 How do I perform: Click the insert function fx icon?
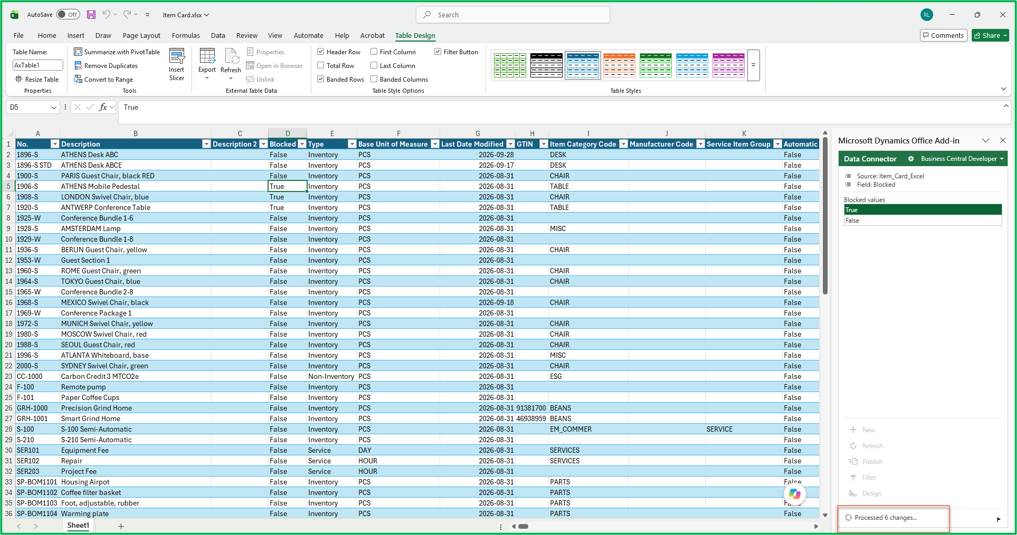click(103, 107)
